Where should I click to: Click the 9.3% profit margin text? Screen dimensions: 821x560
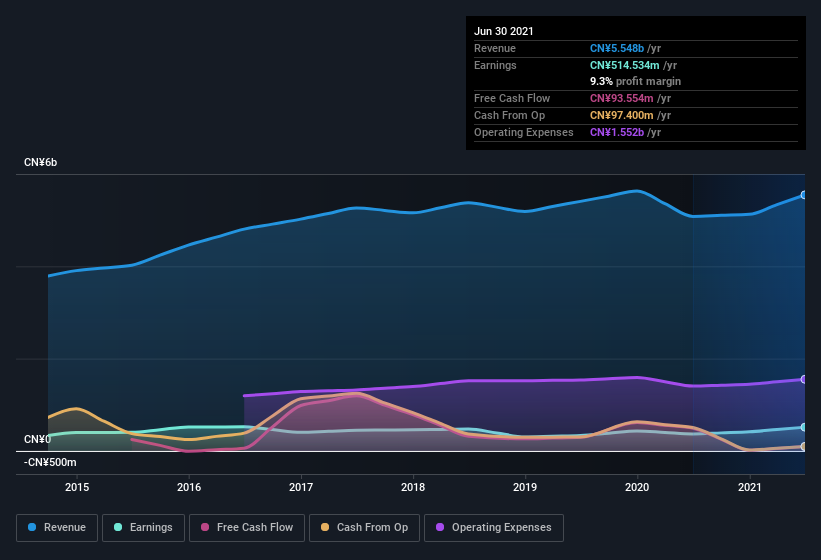pyautogui.click(x=636, y=81)
